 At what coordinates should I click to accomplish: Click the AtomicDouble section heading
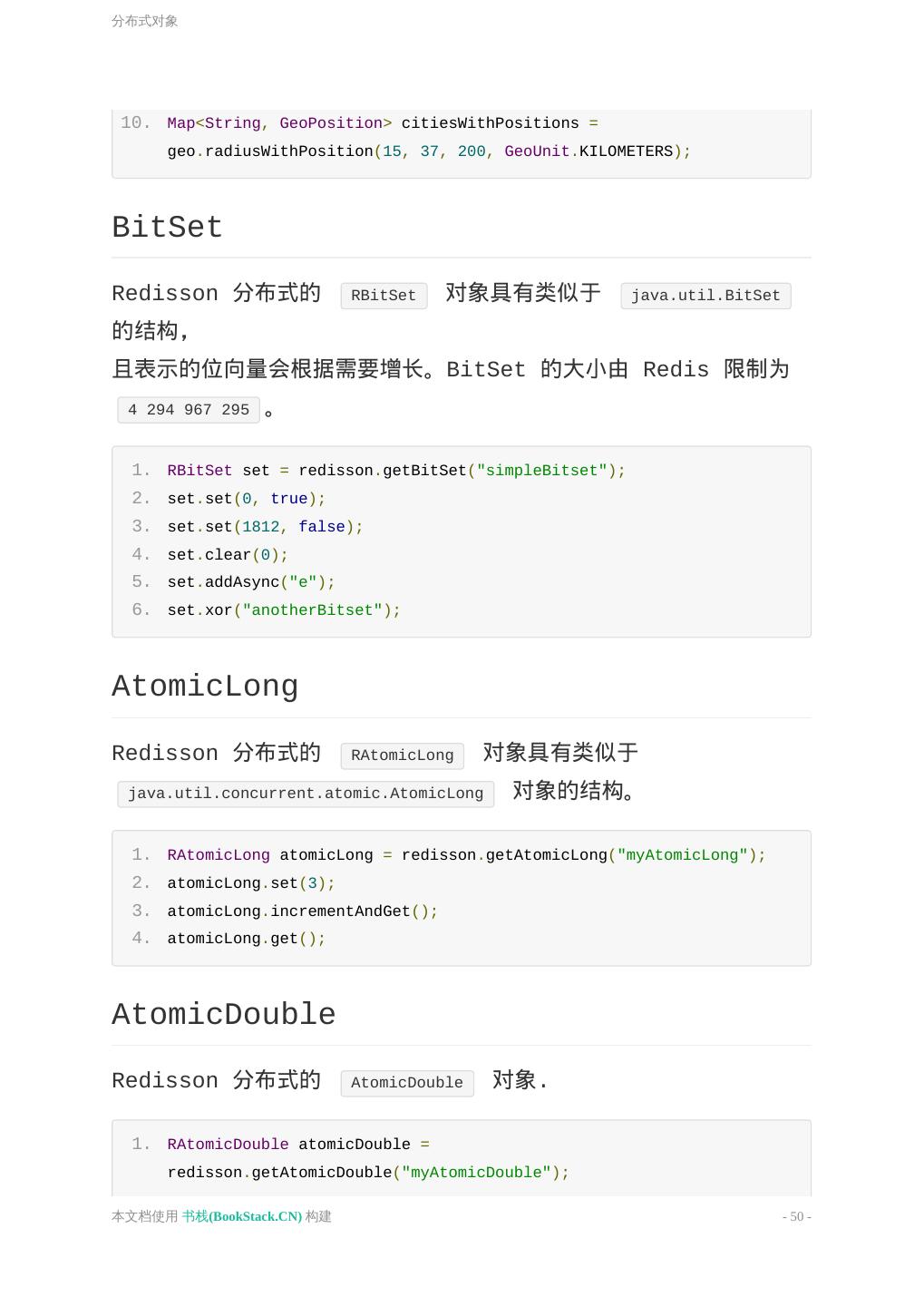224,1015
